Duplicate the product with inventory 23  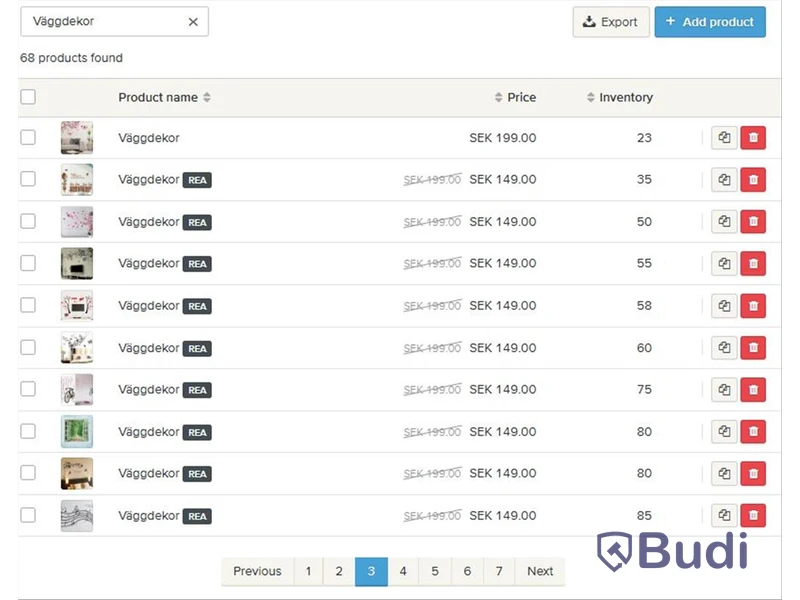[x=724, y=138]
